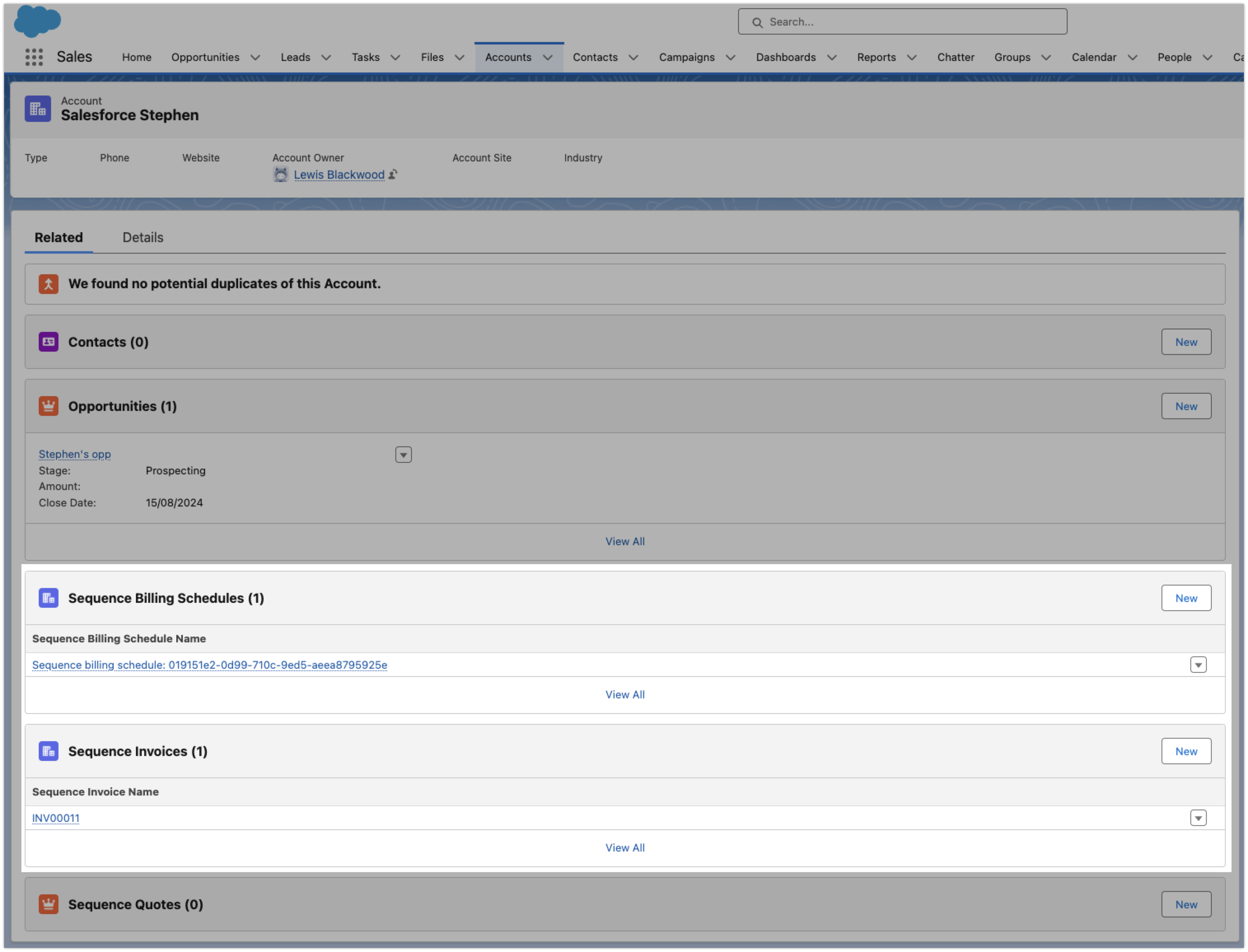The image size is (1248, 952).
Task: Click the Sequence Billing Schedules icon
Action: (49, 598)
